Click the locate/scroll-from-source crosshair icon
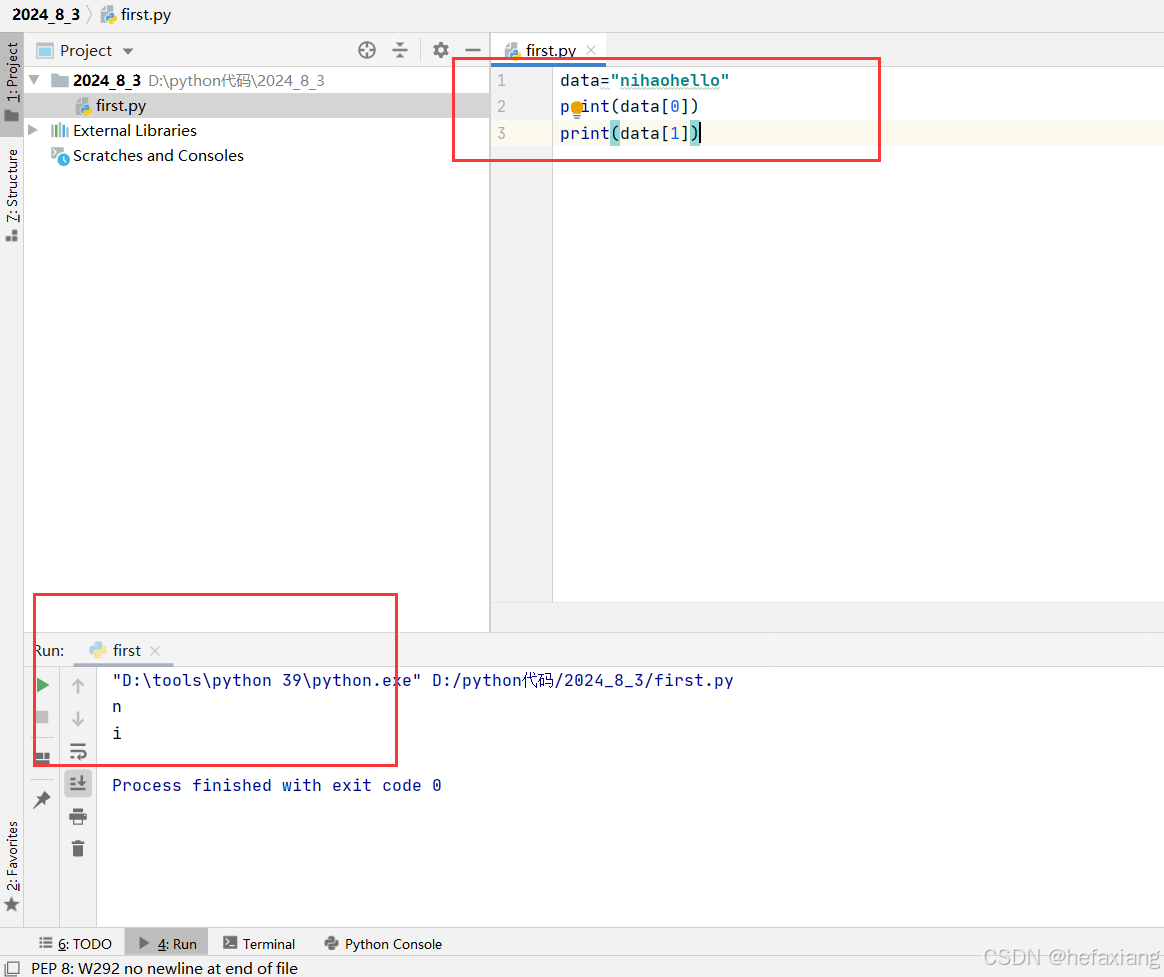This screenshot has height=977, width=1164. tap(367, 50)
